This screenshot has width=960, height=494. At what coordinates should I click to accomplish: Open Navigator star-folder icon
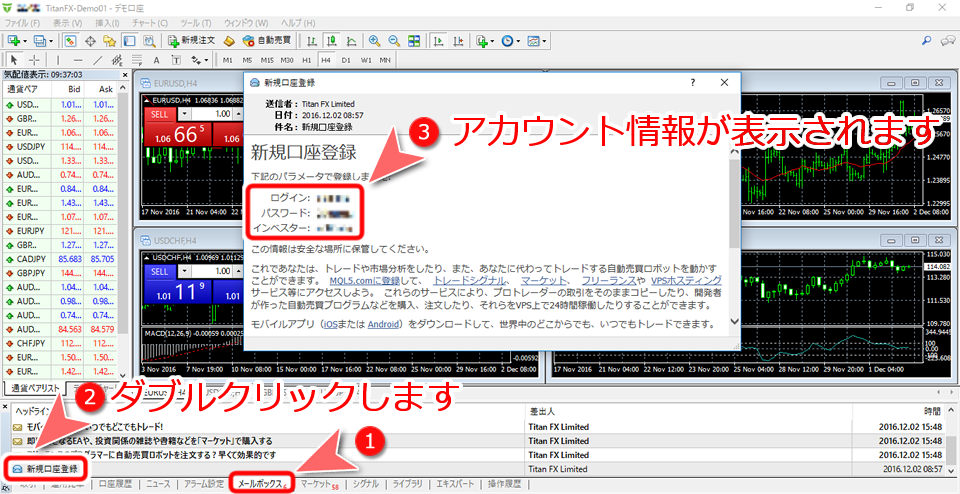(x=110, y=41)
